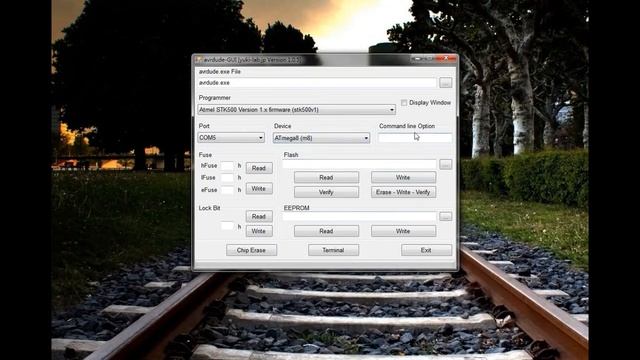The image size is (640, 360).
Task: Read the EEPROM memory
Action: pos(326,231)
